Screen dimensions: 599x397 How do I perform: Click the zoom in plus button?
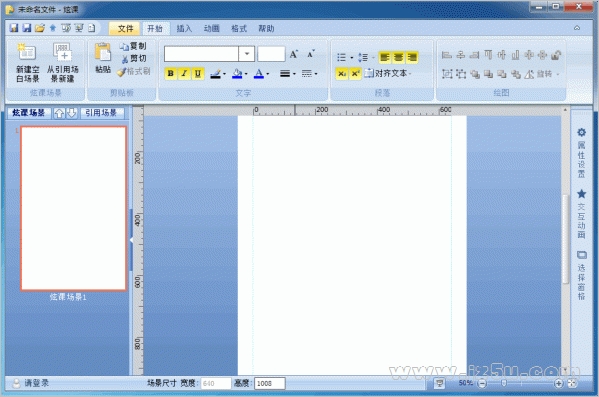tap(559, 383)
